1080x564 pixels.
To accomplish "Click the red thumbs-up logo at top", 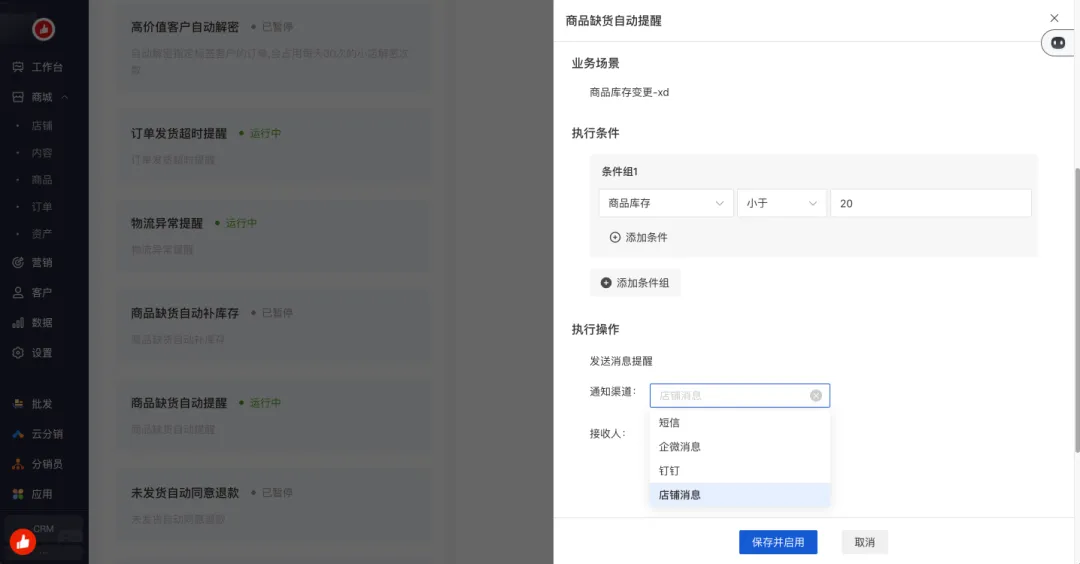I will [x=43, y=30].
